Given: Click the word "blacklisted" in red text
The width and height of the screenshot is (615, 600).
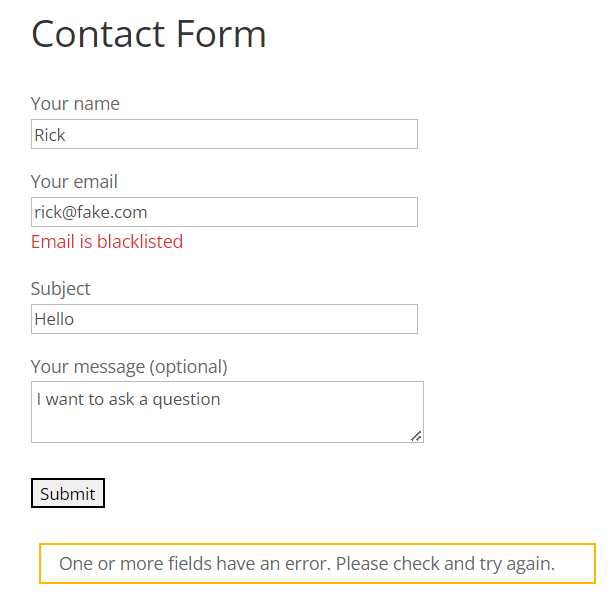Looking at the screenshot, I should (x=140, y=242).
